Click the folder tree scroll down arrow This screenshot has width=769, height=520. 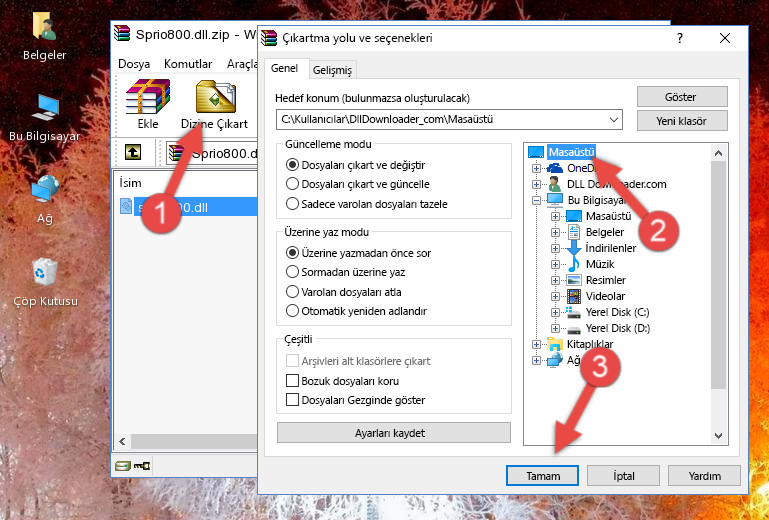pos(718,435)
